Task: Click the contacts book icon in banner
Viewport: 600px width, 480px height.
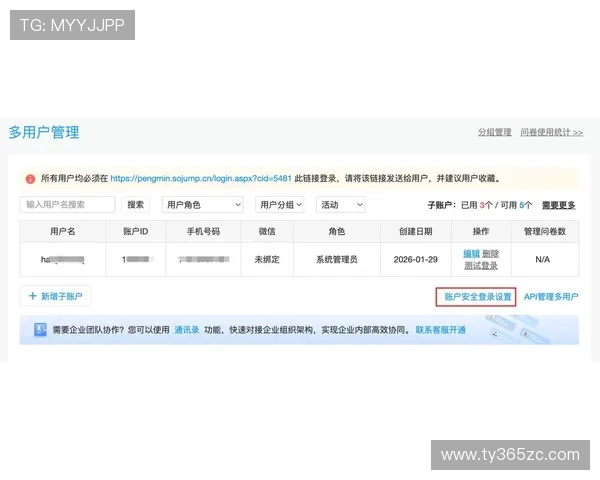Action: 40,330
